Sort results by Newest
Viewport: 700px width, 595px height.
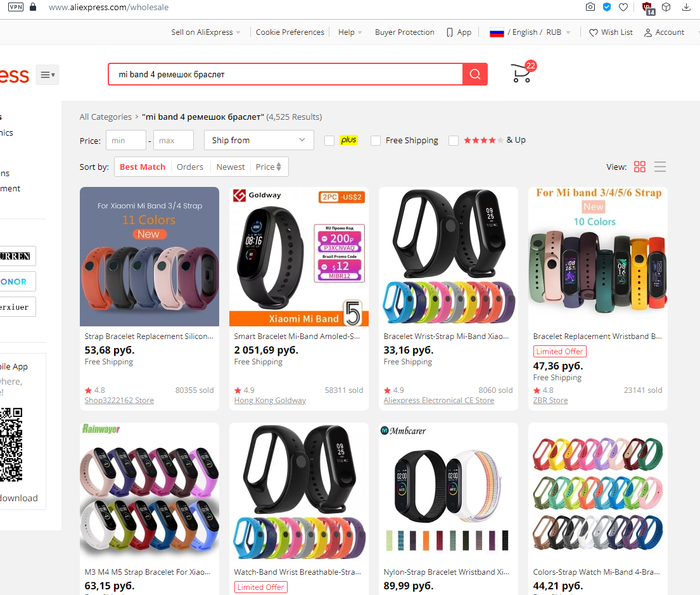coord(230,167)
